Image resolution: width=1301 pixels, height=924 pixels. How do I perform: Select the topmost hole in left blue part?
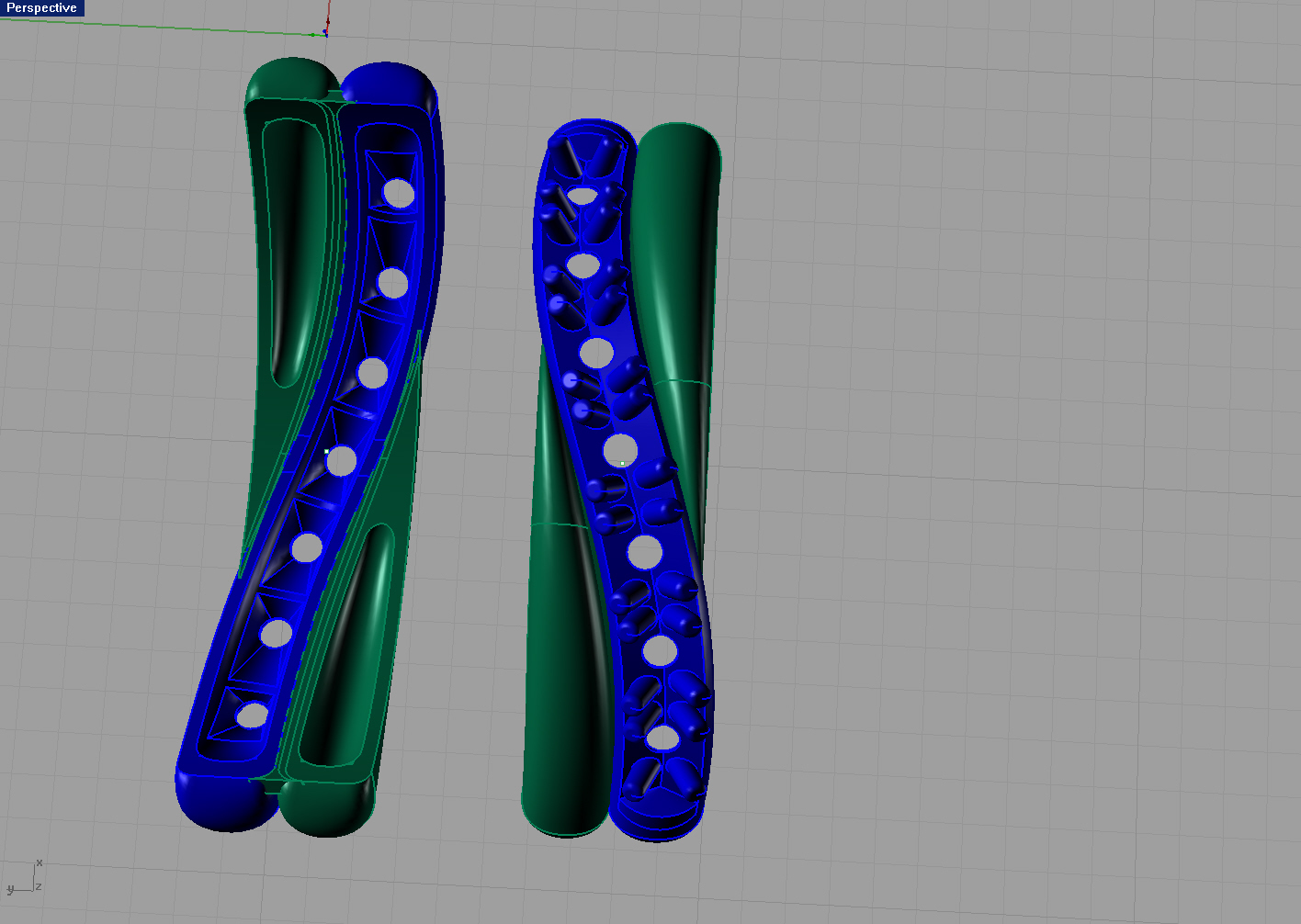pyautogui.click(x=399, y=192)
